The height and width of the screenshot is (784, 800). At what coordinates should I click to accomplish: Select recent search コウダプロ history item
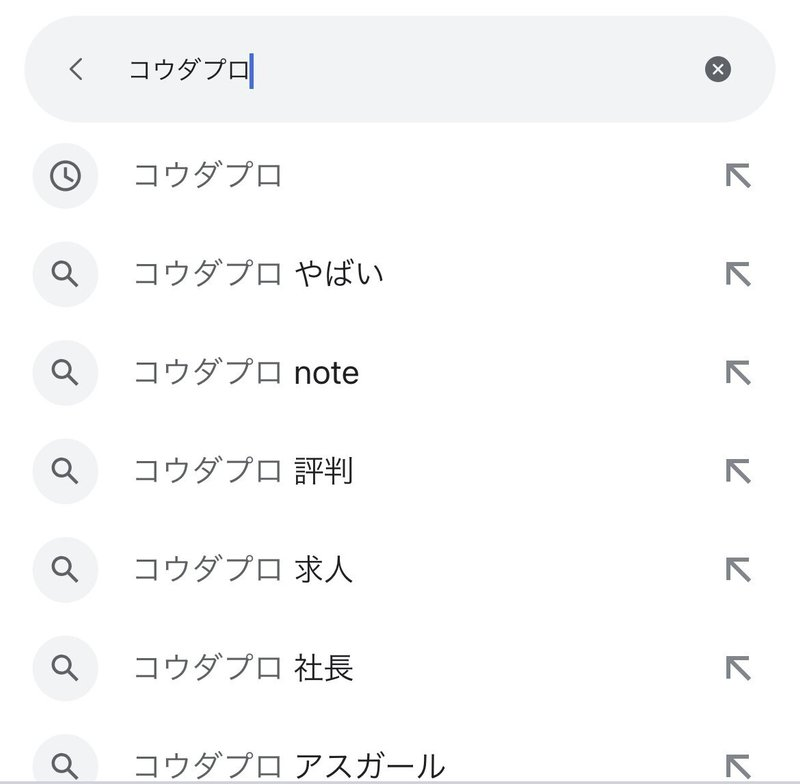[x=208, y=176]
